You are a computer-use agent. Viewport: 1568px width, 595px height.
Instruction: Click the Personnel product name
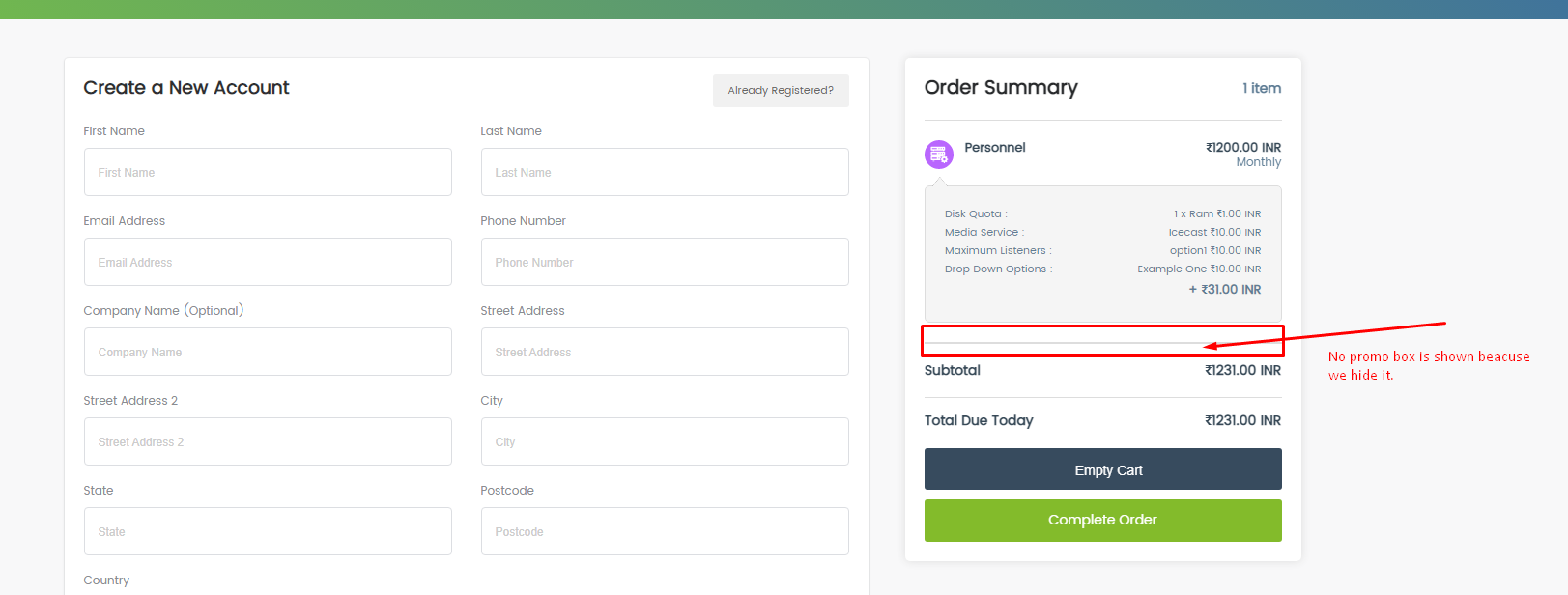pyautogui.click(x=995, y=147)
